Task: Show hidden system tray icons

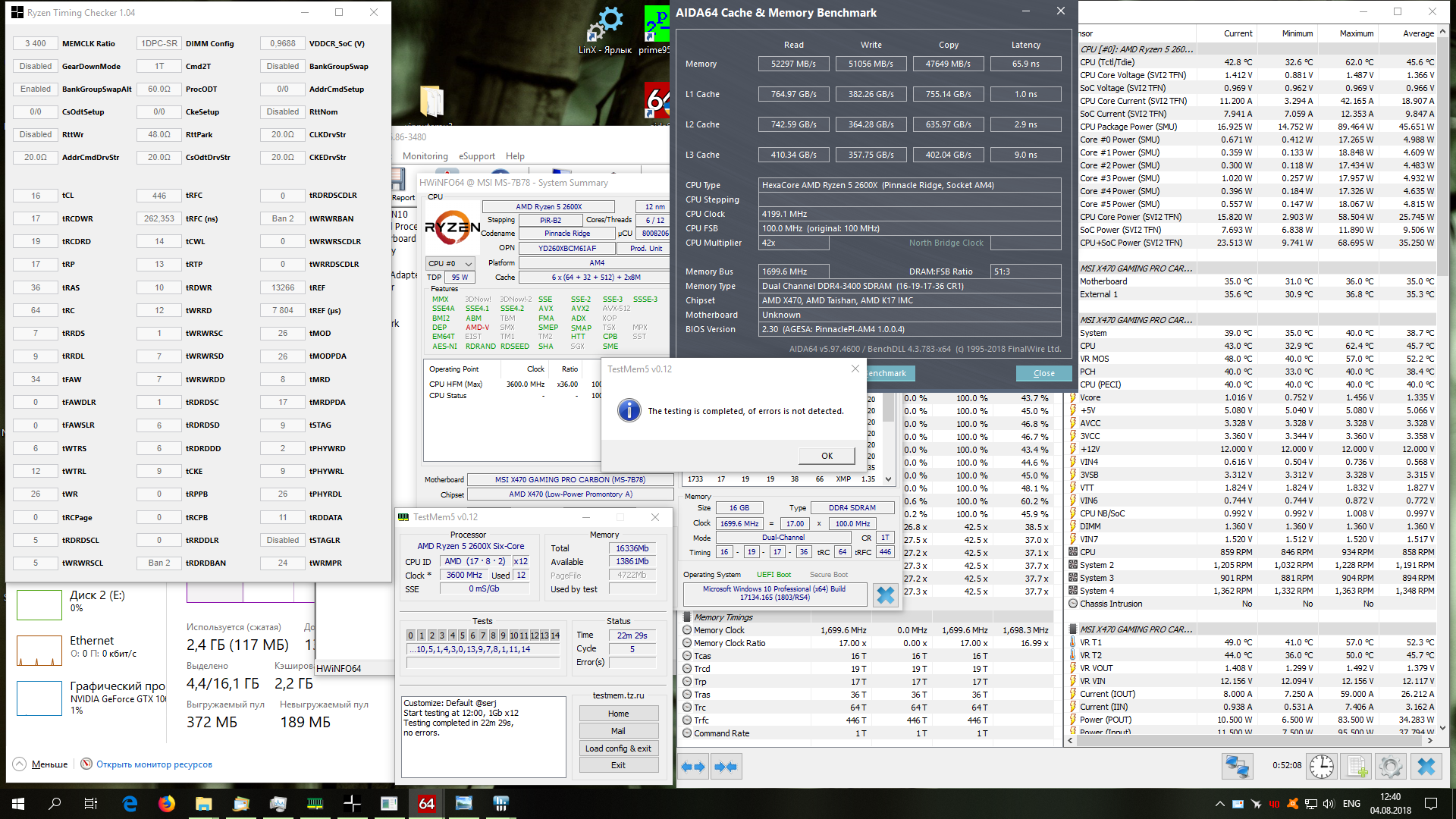Action: (x=1219, y=804)
